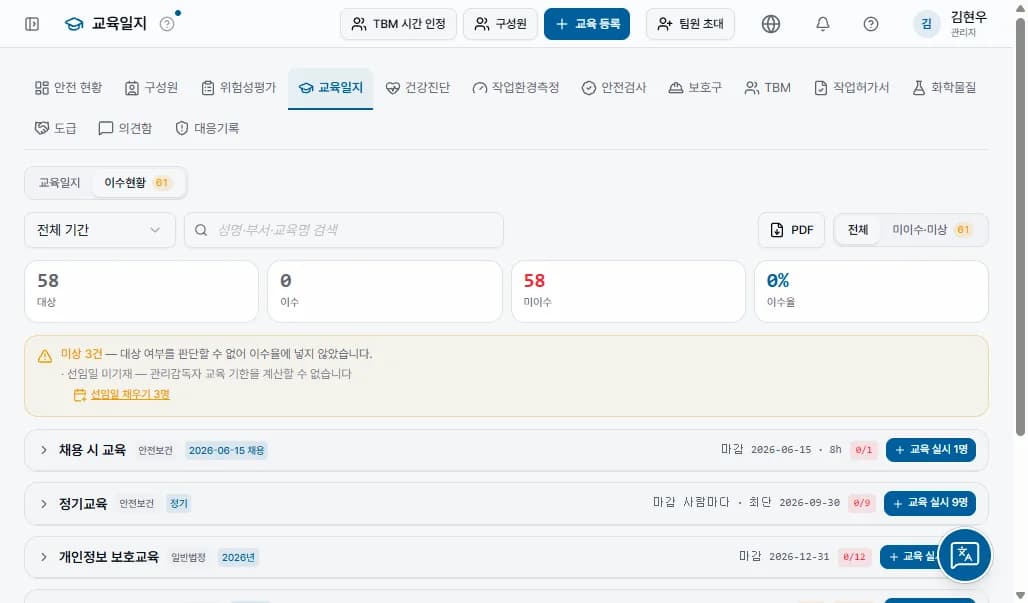Viewport: 1028px width, 603px height.
Task: Go to the 화학물질 flask tab
Action: pos(944,88)
